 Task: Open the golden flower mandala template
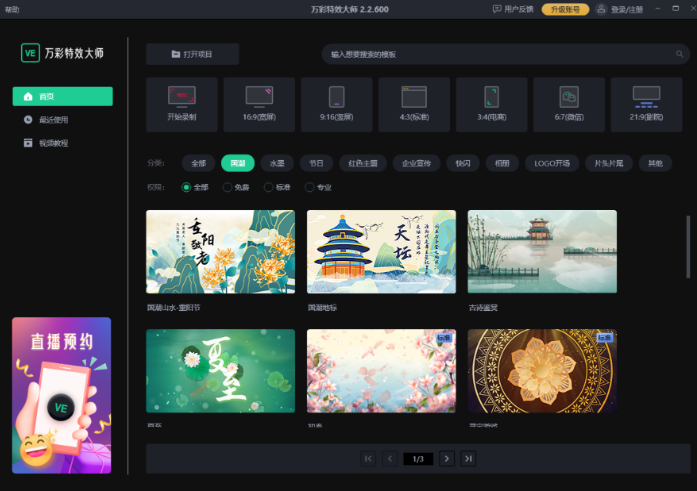[542, 371]
